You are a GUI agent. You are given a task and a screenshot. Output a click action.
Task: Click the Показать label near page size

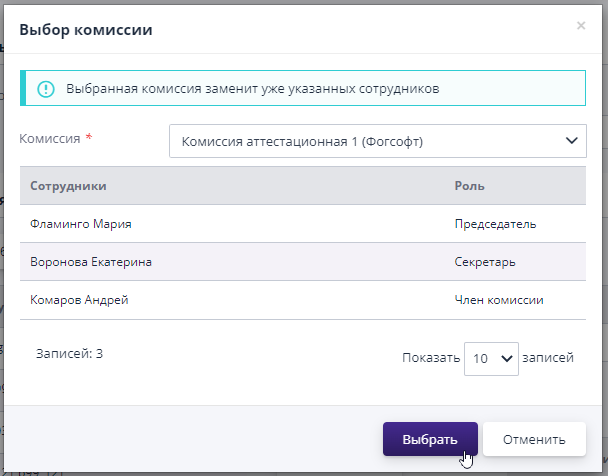(x=431, y=357)
